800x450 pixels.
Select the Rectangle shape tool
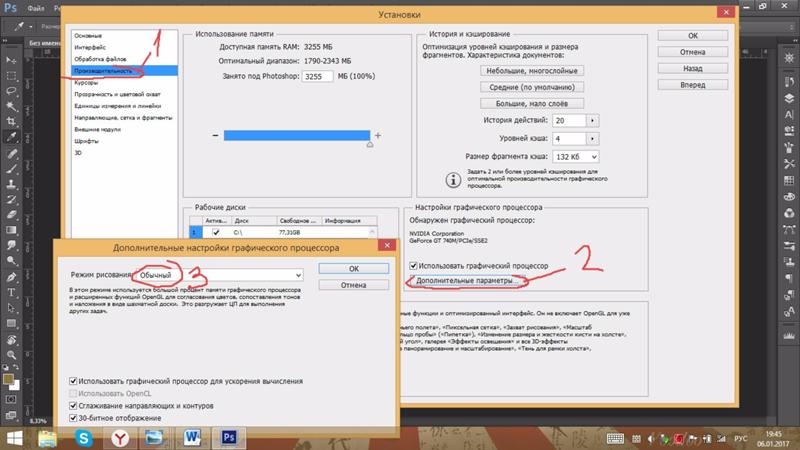coord(11,323)
